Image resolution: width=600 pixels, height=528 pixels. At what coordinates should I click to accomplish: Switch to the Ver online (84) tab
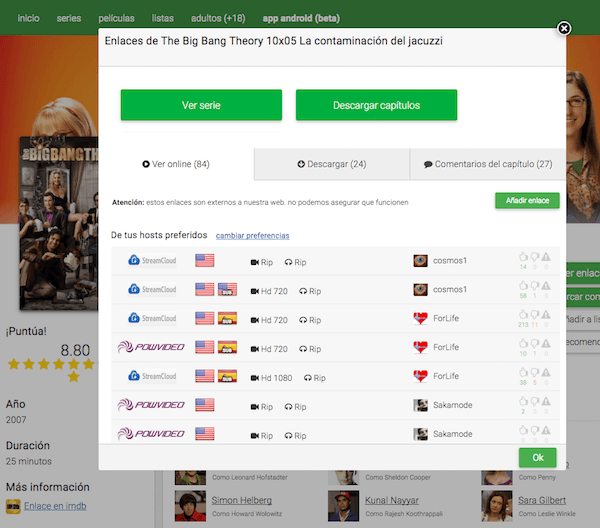pyautogui.click(x=176, y=164)
